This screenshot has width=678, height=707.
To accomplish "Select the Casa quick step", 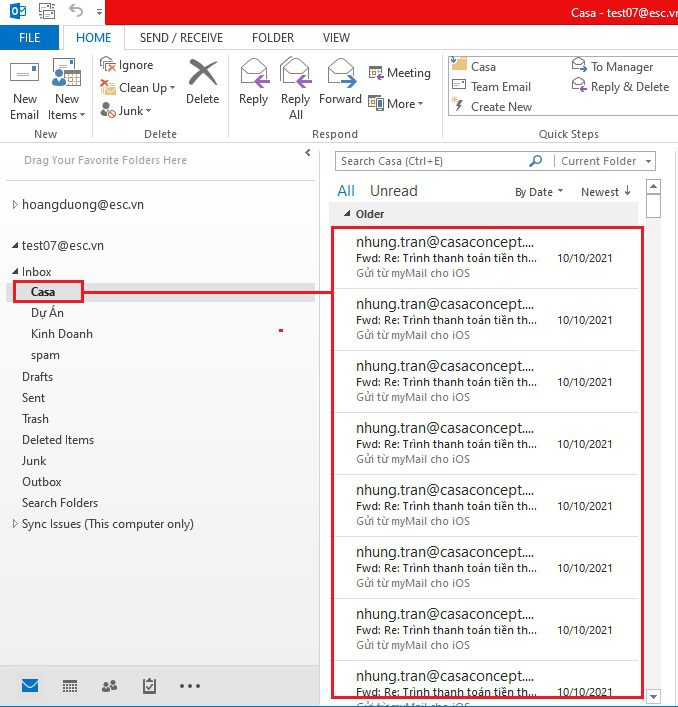I will pos(473,66).
